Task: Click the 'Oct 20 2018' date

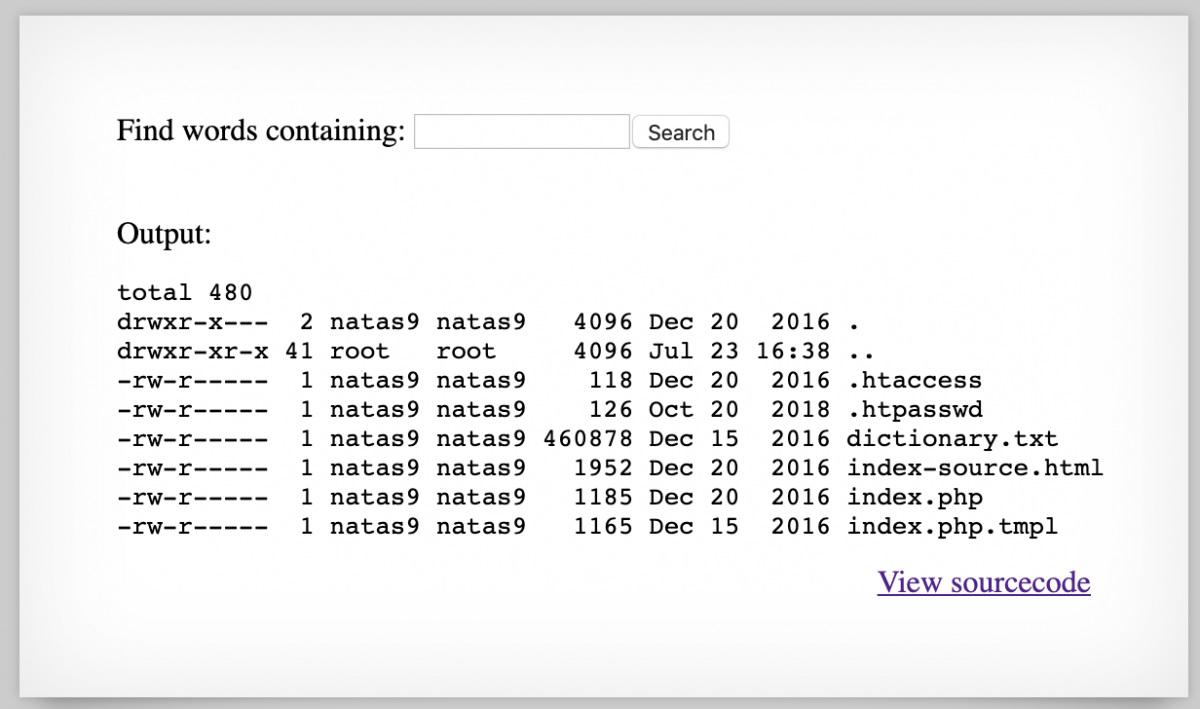Action: tap(739, 409)
